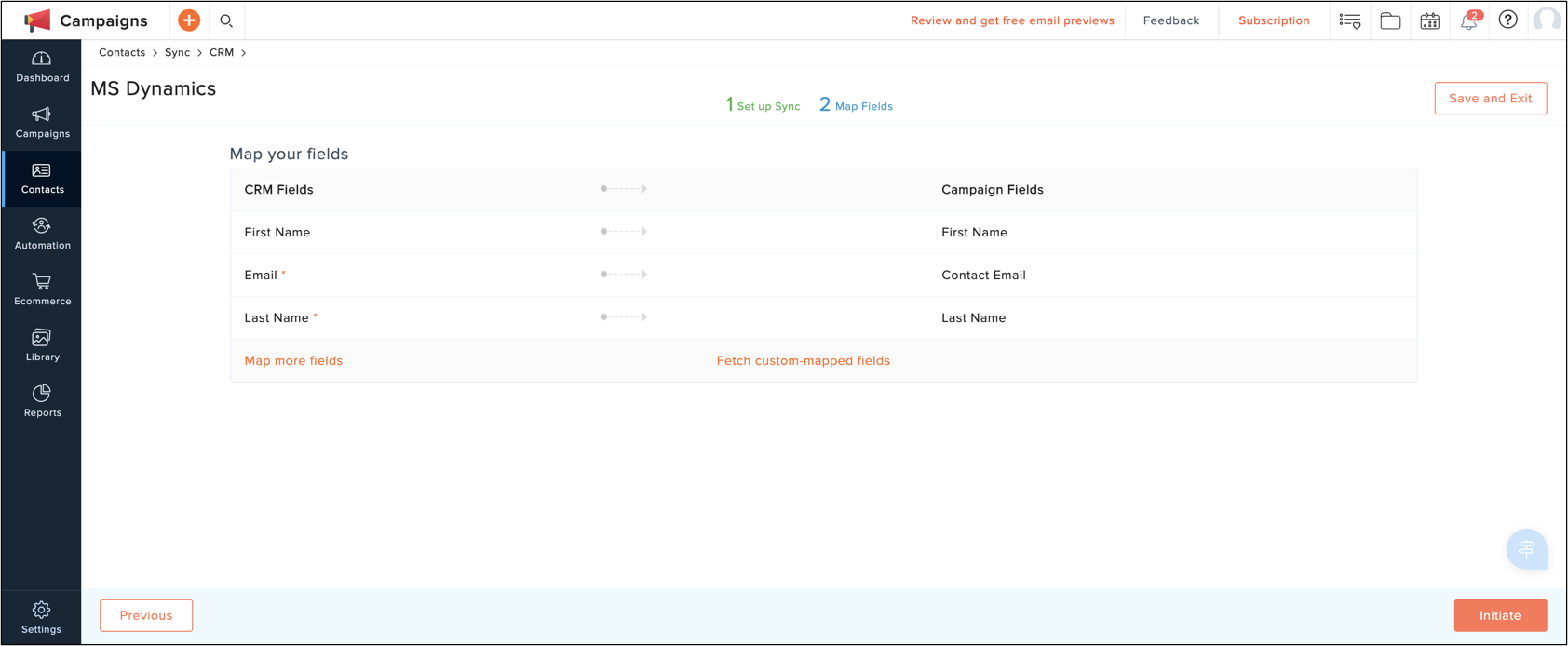Click Fetch custom-mapped fields link
The height and width of the screenshot is (646, 1568).
tap(804, 361)
